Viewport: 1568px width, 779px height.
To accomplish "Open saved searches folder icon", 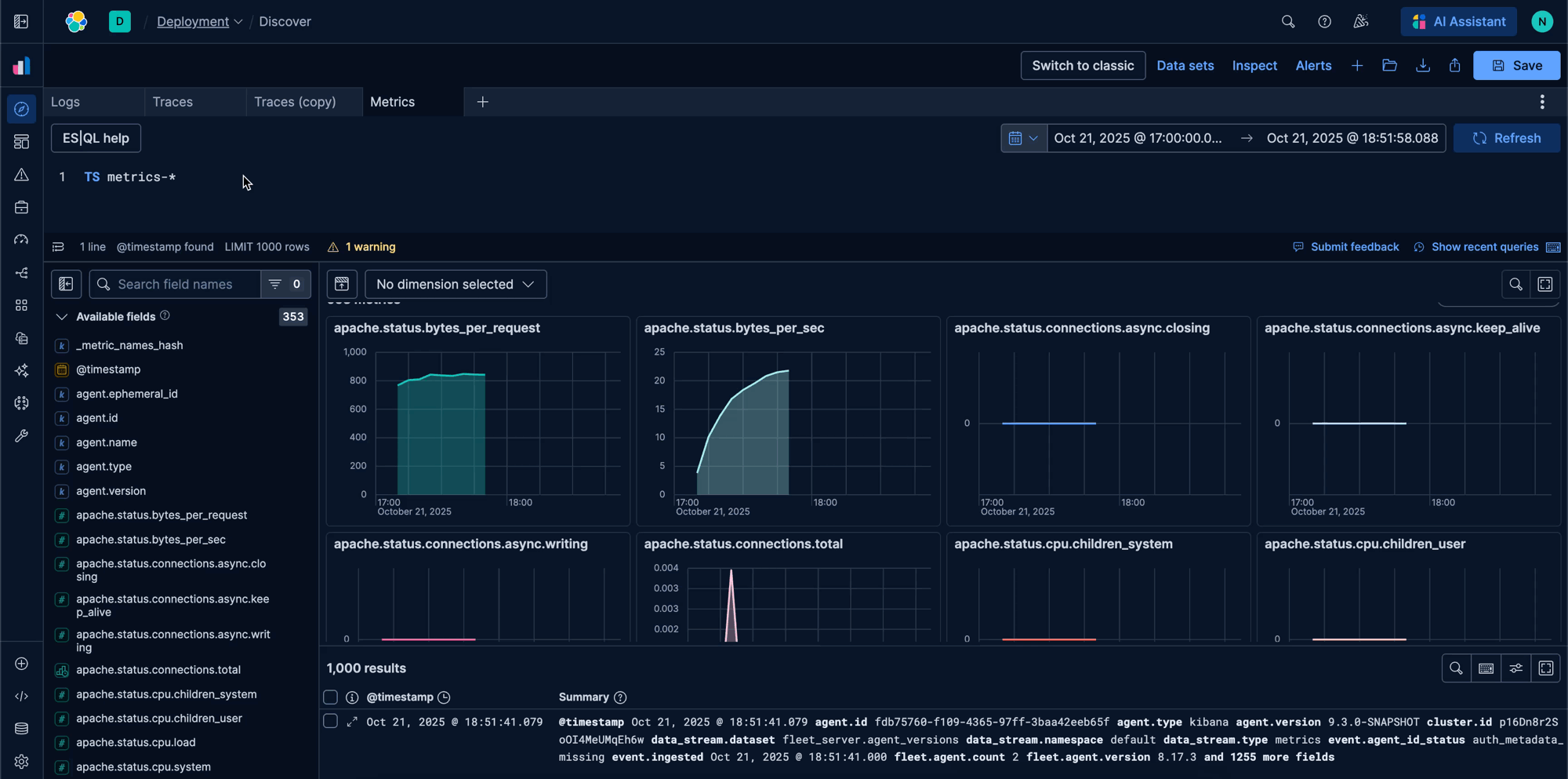I will pos(1389,66).
